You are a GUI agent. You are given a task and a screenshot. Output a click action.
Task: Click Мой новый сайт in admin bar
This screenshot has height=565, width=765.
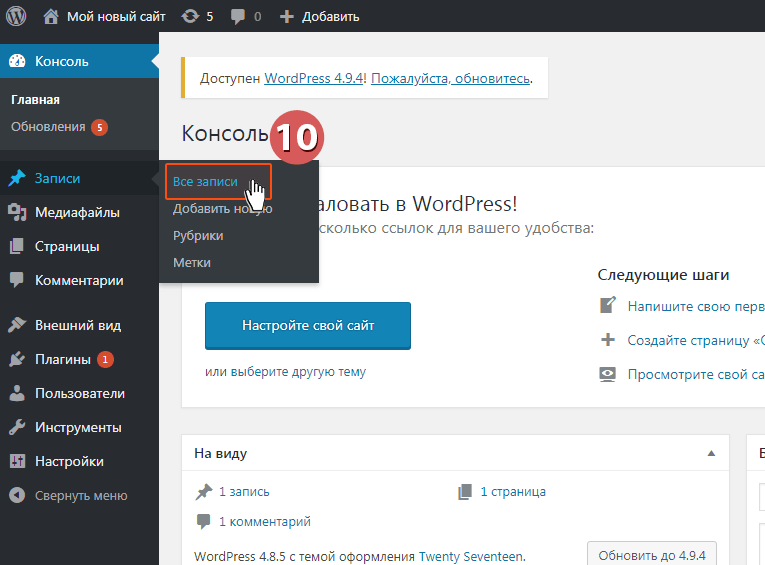click(116, 17)
